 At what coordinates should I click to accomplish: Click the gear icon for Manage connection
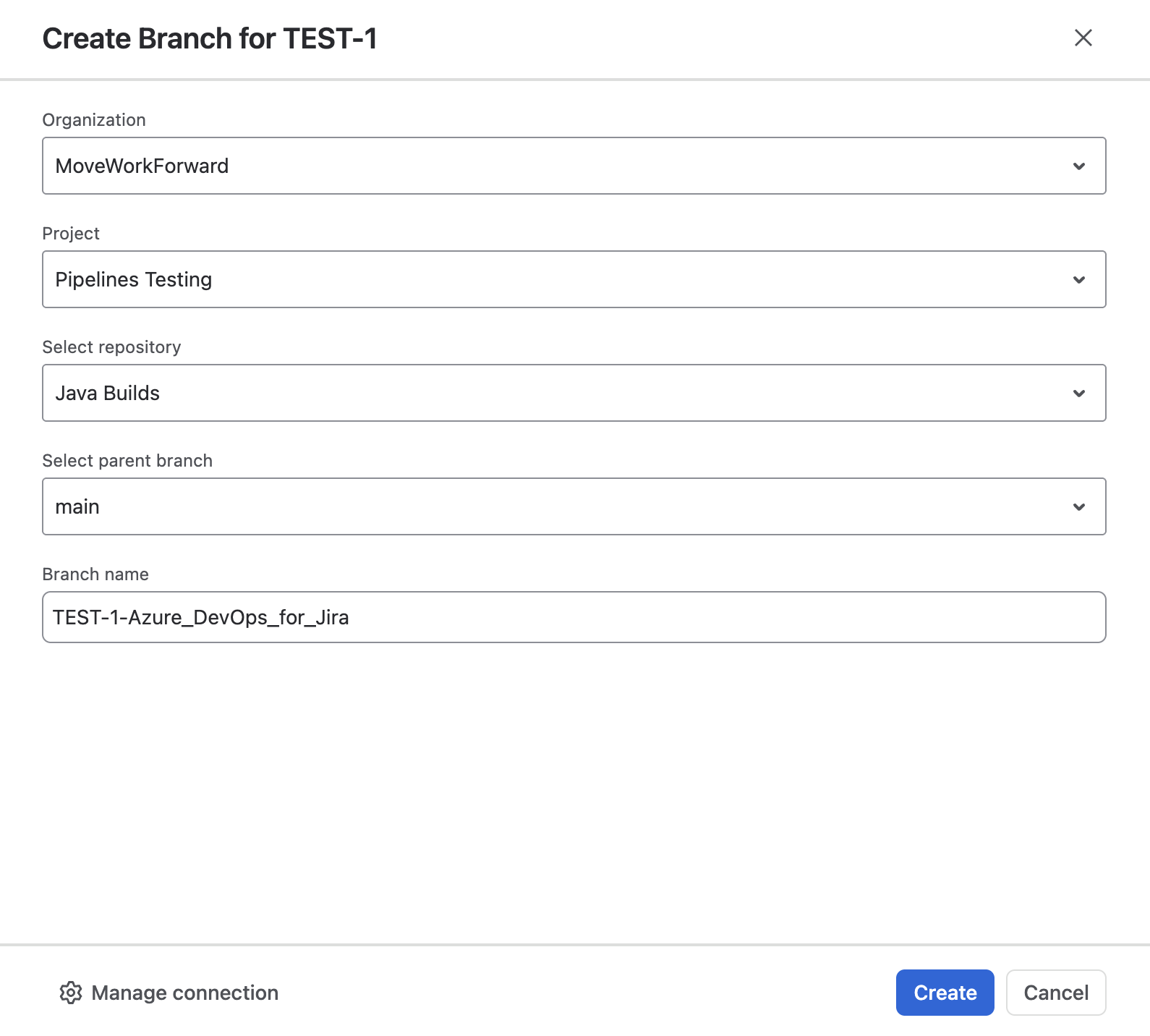click(71, 993)
